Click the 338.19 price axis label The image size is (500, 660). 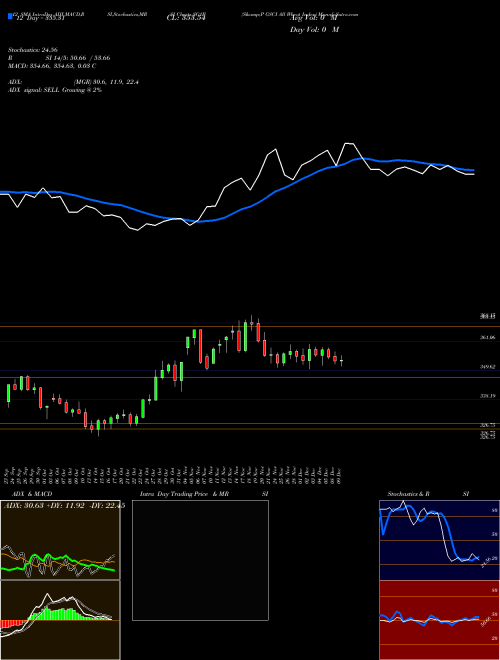click(488, 396)
